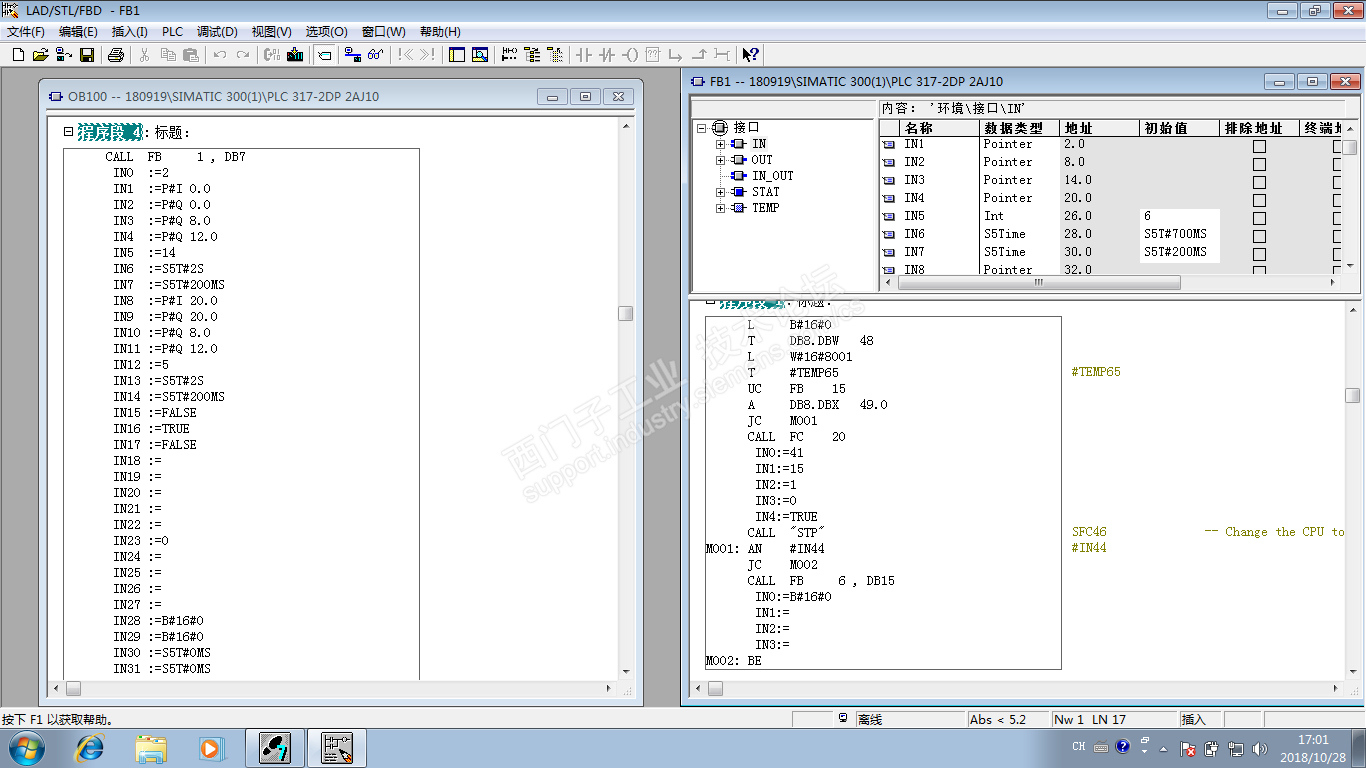Image resolution: width=1366 pixels, height=768 pixels.
Task: Expand the STAT node in interface tree
Action: click(720, 192)
